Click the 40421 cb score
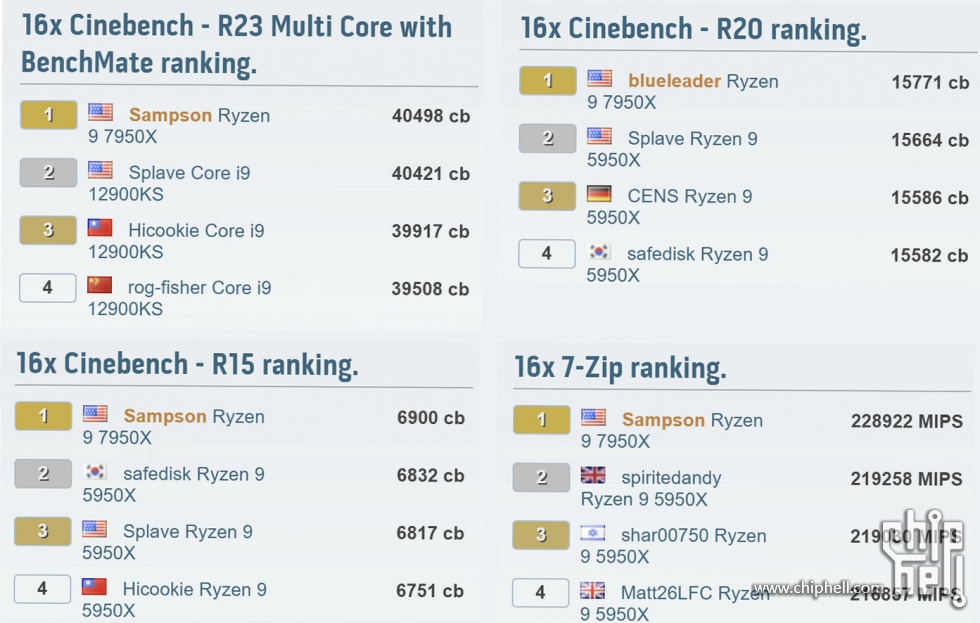Image resolution: width=980 pixels, height=623 pixels. point(431,173)
